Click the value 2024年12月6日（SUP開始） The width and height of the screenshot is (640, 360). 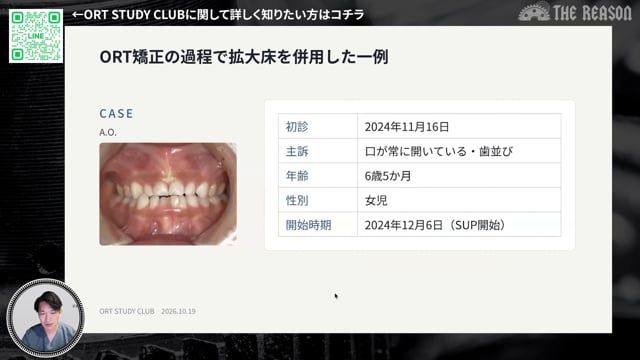pyautogui.click(x=436, y=225)
